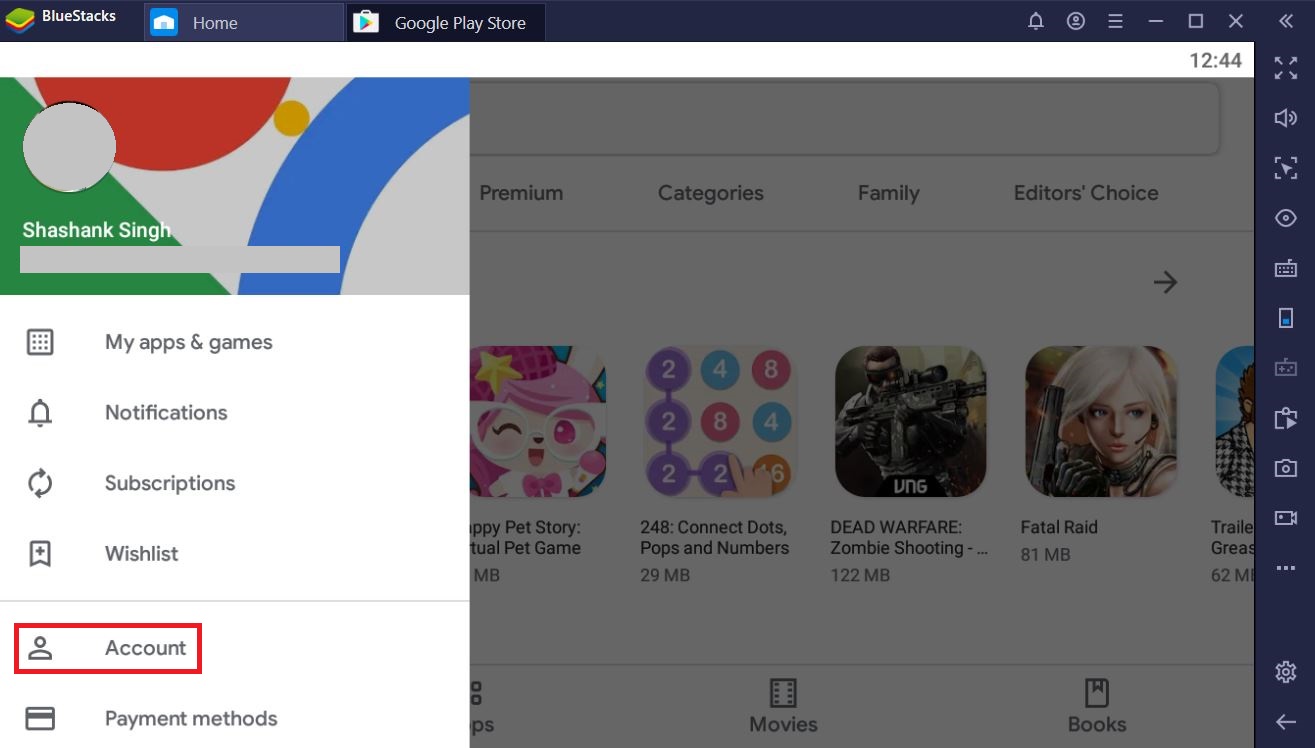The width and height of the screenshot is (1315, 748).
Task: Click the BlueStacks logo
Action: 20,20
